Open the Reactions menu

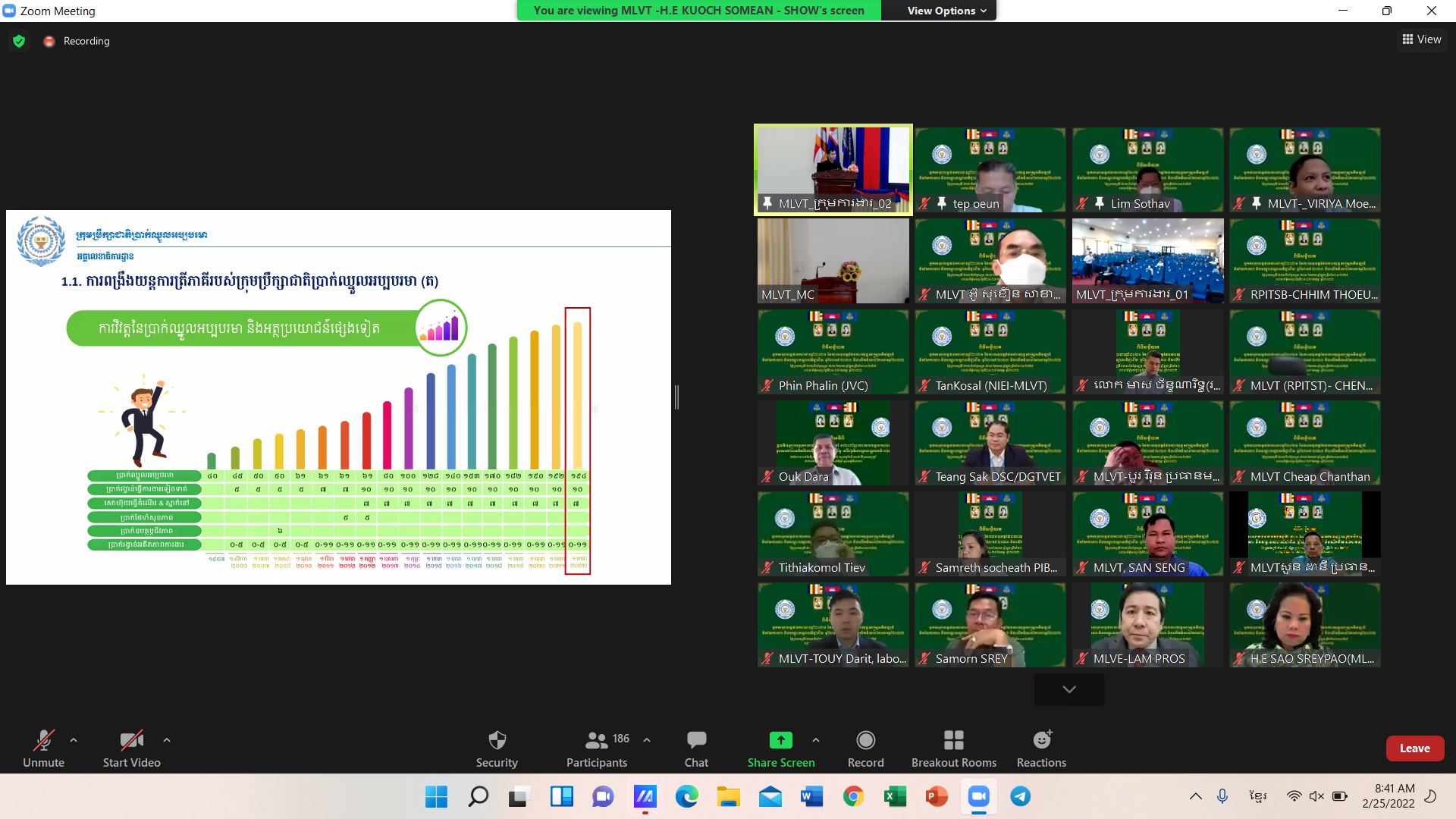[1041, 748]
